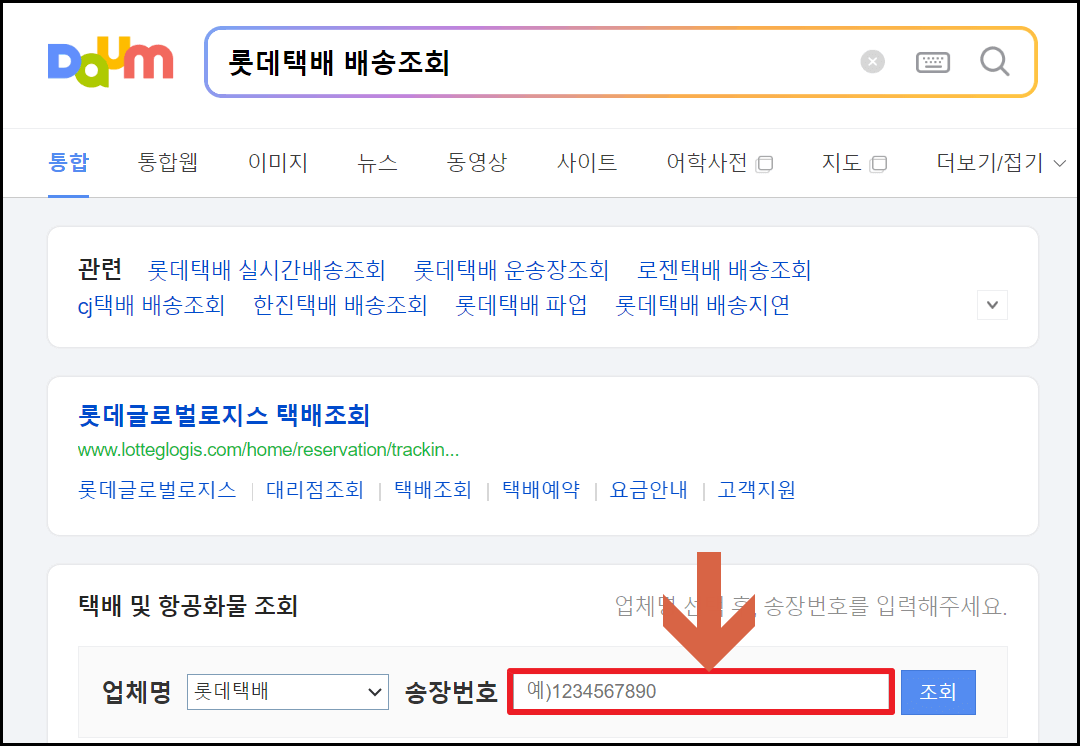1080x746 pixels.
Task: Open the 지도 tab
Action: pyautogui.click(x=841, y=163)
